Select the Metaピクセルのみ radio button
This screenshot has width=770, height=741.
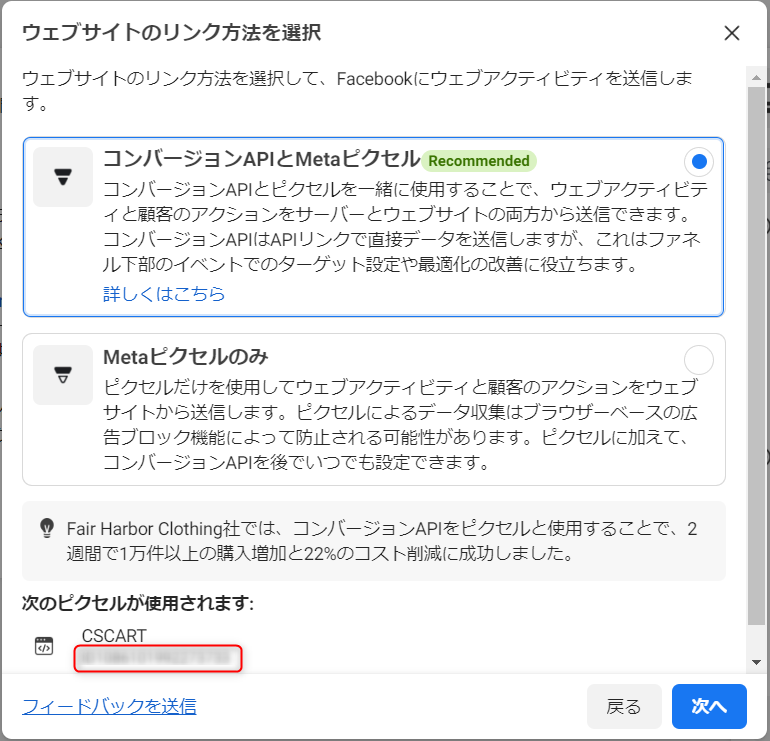point(699,359)
